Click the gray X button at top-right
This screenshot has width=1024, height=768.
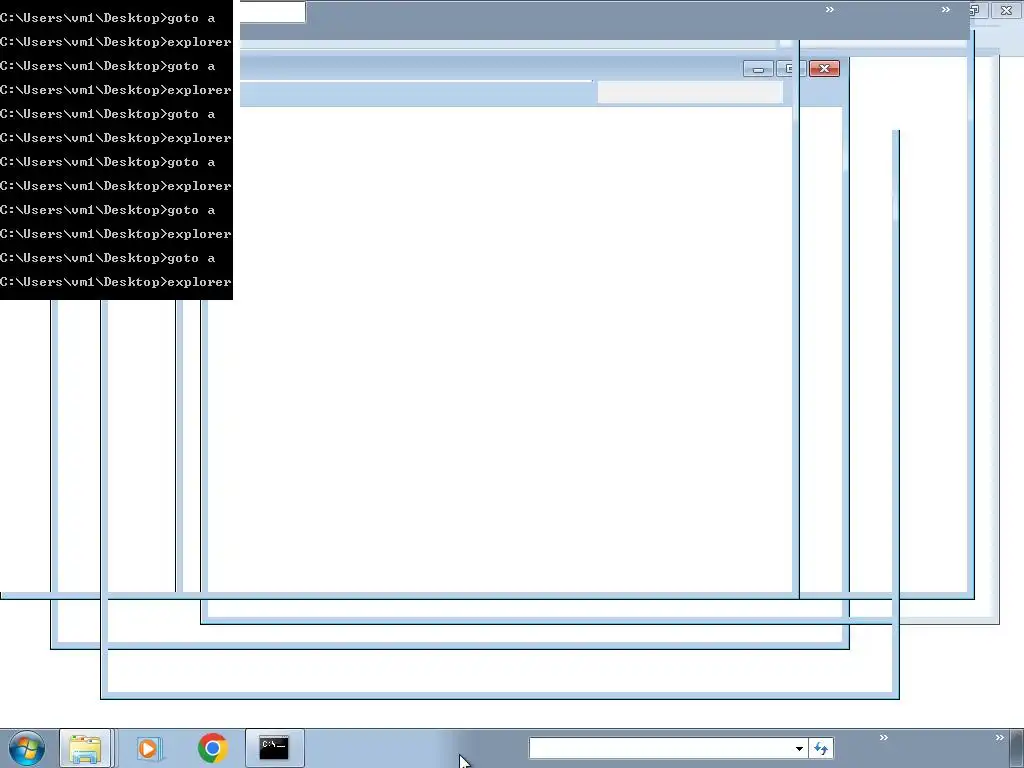[x=1006, y=10]
